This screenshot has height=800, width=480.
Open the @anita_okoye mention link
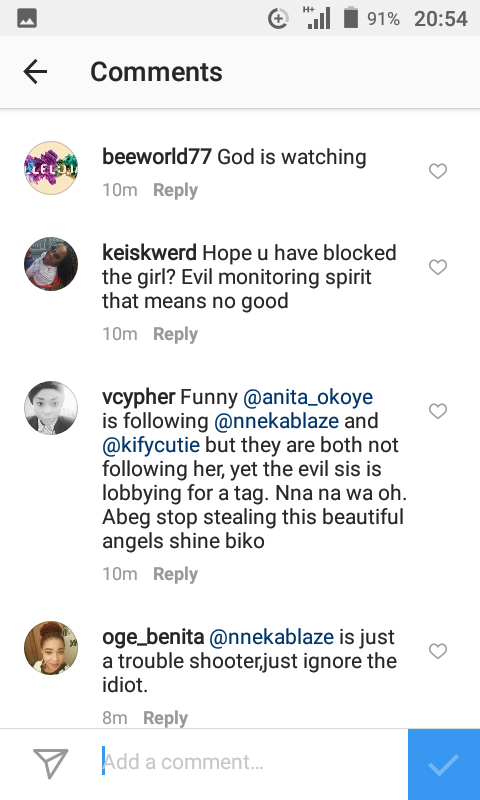(308, 397)
